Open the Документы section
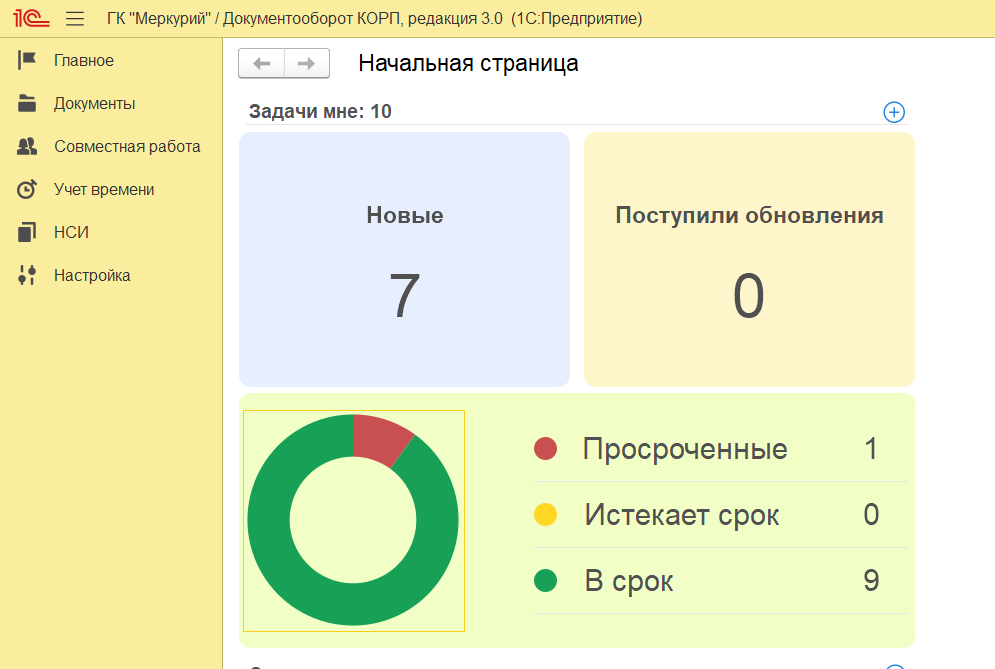Viewport: 995px width, 669px height. tap(95, 104)
